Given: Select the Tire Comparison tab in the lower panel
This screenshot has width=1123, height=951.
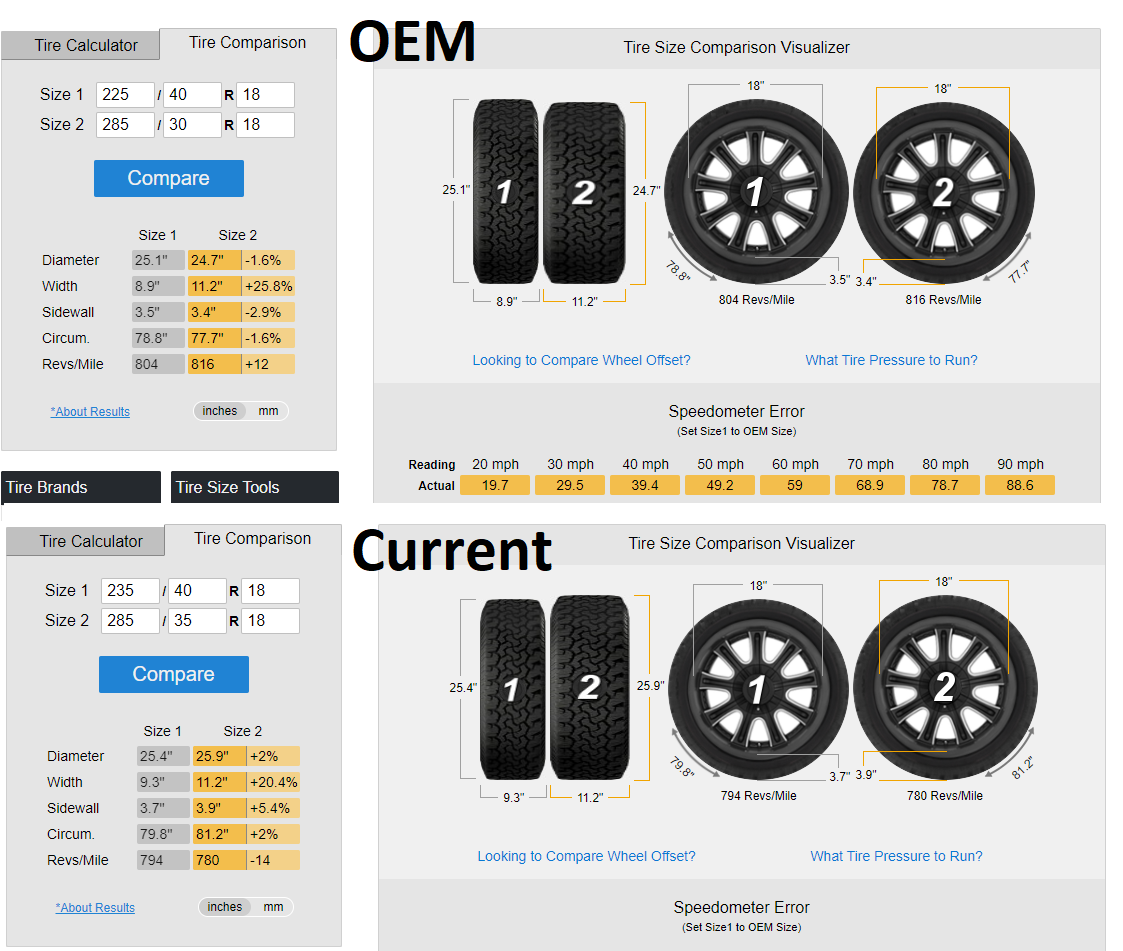Looking at the screenshot, I should pyautogui.click(x=253, y=538).
